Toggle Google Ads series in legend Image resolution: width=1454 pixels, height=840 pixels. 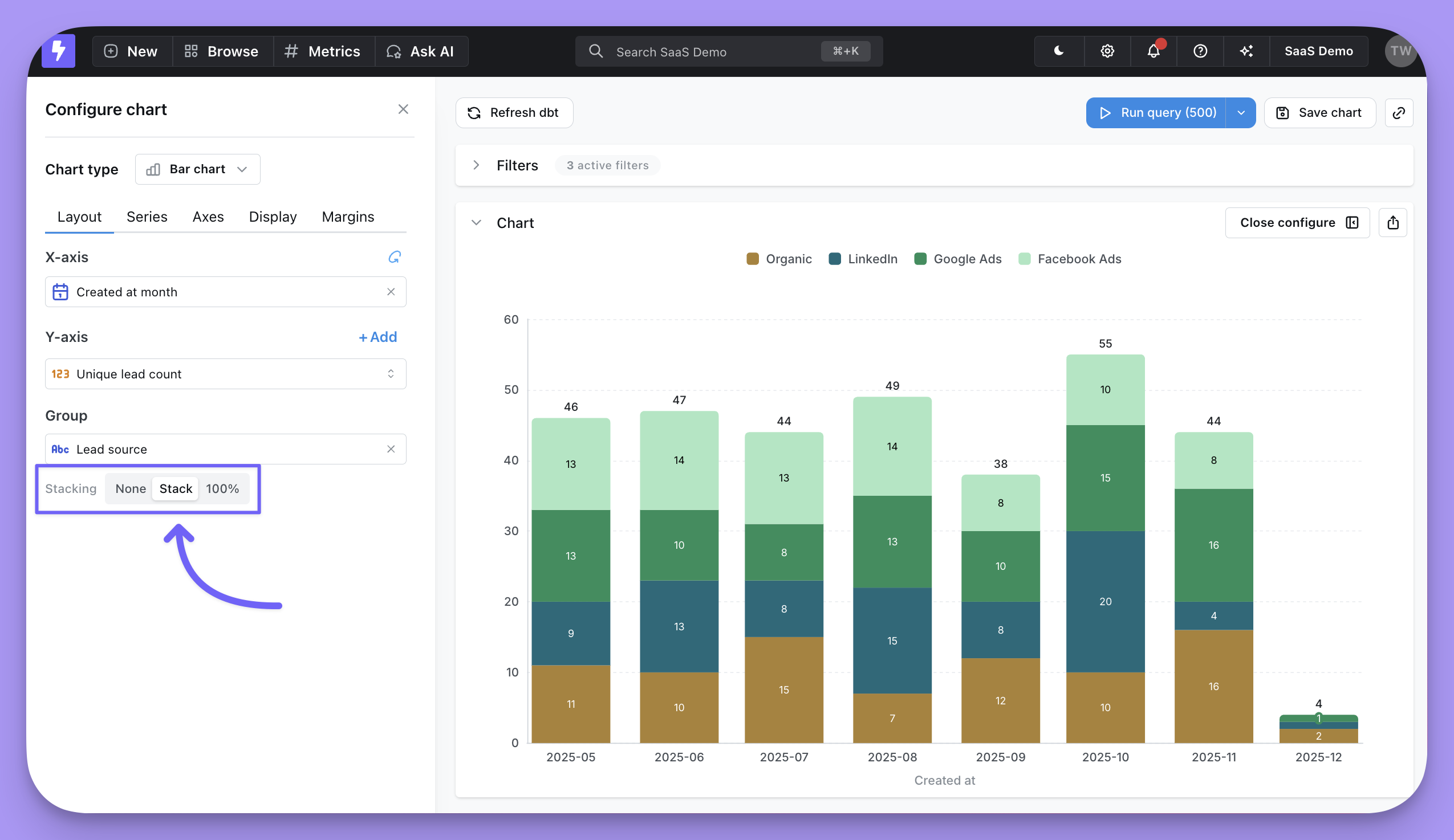(958, 259)
